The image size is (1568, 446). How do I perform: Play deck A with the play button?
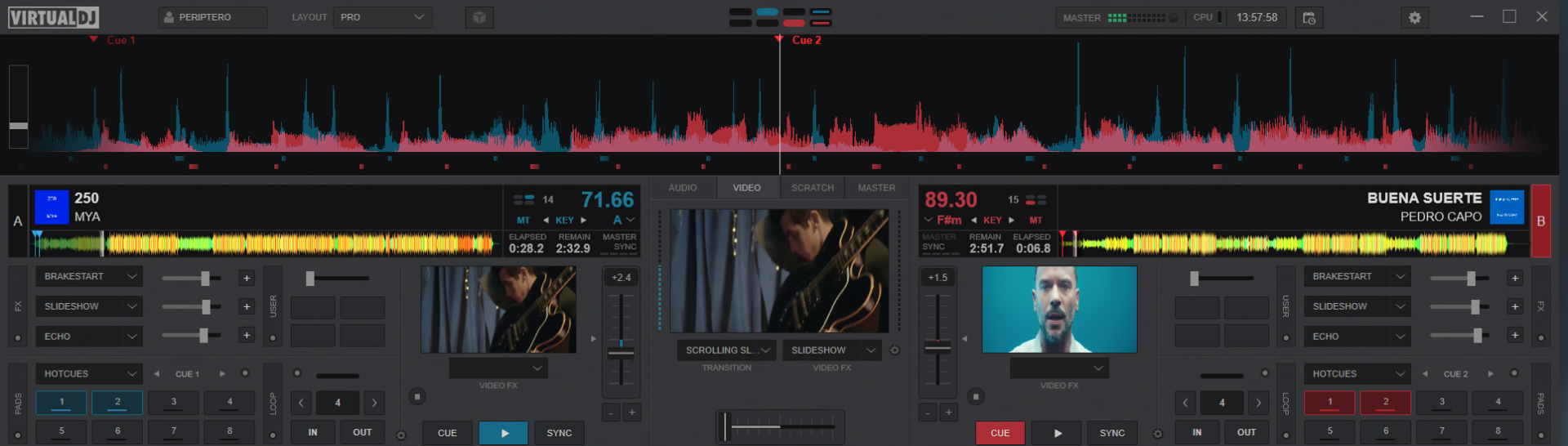point(504,433)
